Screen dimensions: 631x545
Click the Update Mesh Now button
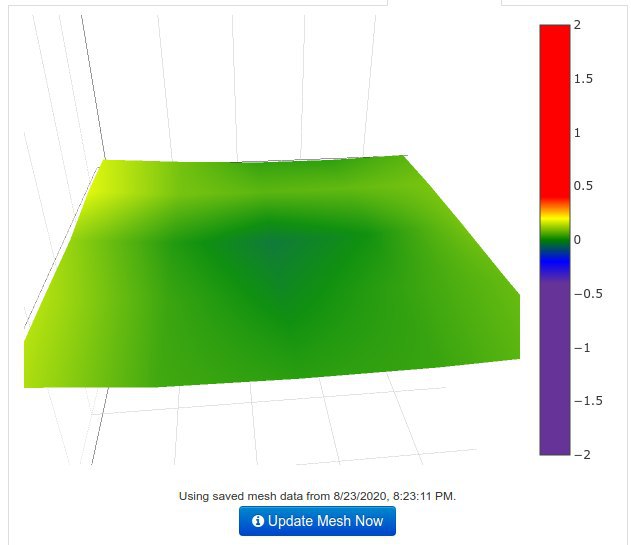coord(317,521)
